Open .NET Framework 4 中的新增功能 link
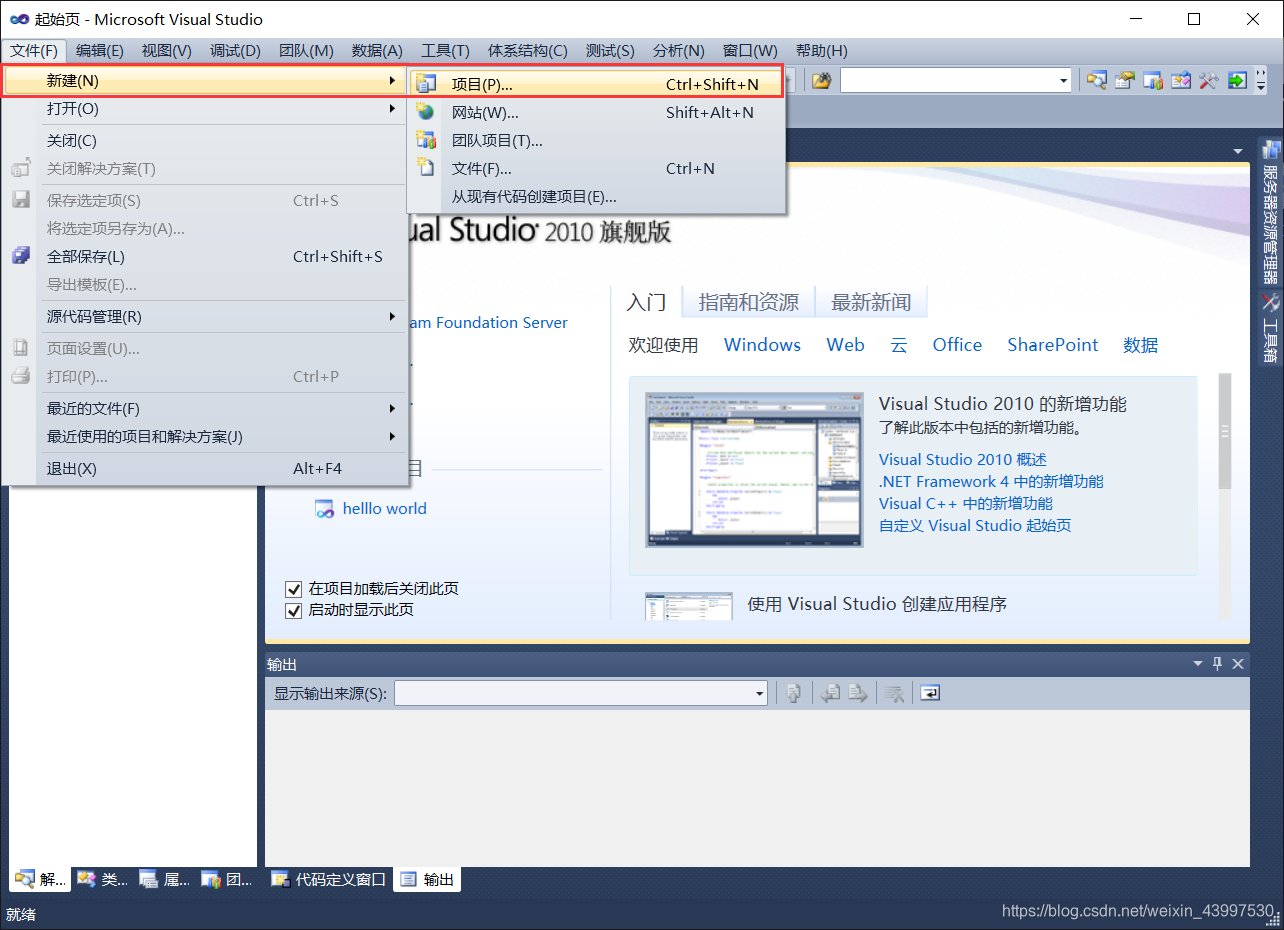This screenshot has width=1284, height=930. point(991,482)
